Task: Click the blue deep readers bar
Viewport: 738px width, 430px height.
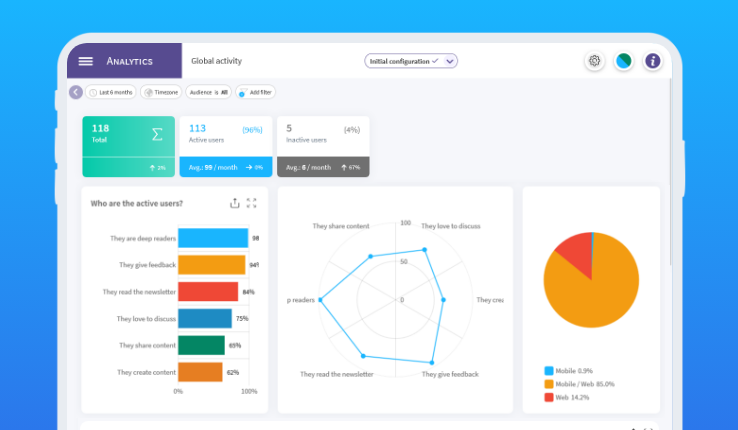Action: pyautogui.click(x=213, y=238)
